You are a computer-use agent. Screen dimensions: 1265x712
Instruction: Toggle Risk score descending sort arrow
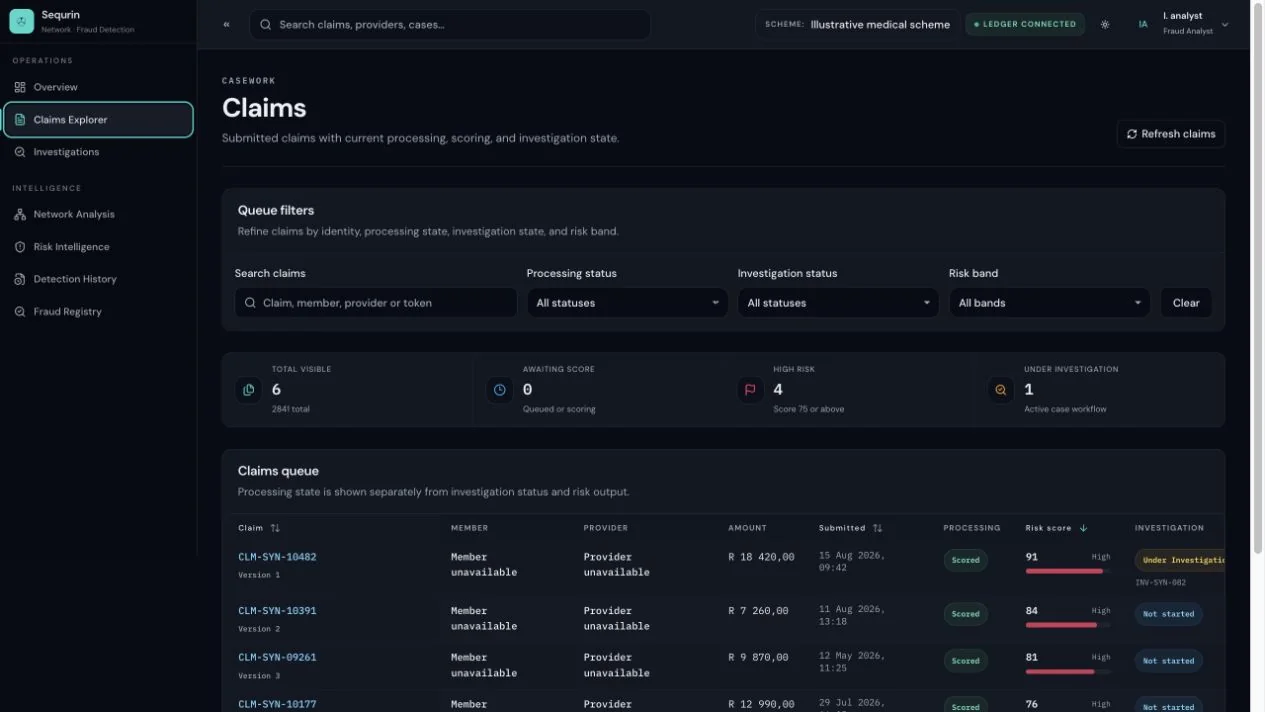tap(1083, 528)
